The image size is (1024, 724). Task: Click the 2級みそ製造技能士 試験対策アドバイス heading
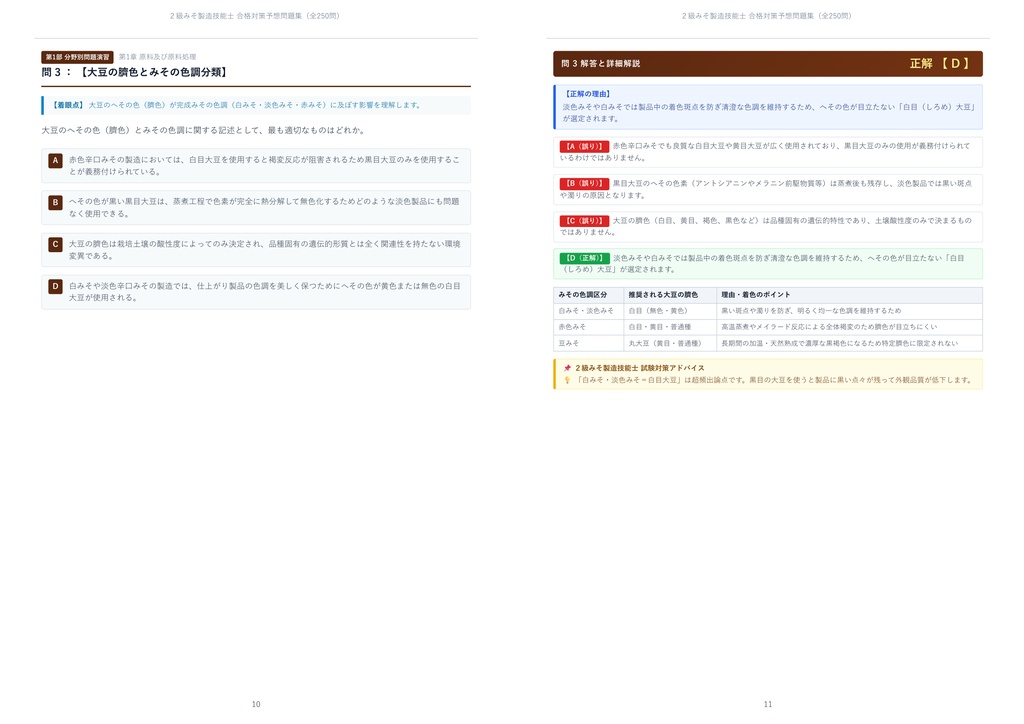tap(640, 368)
